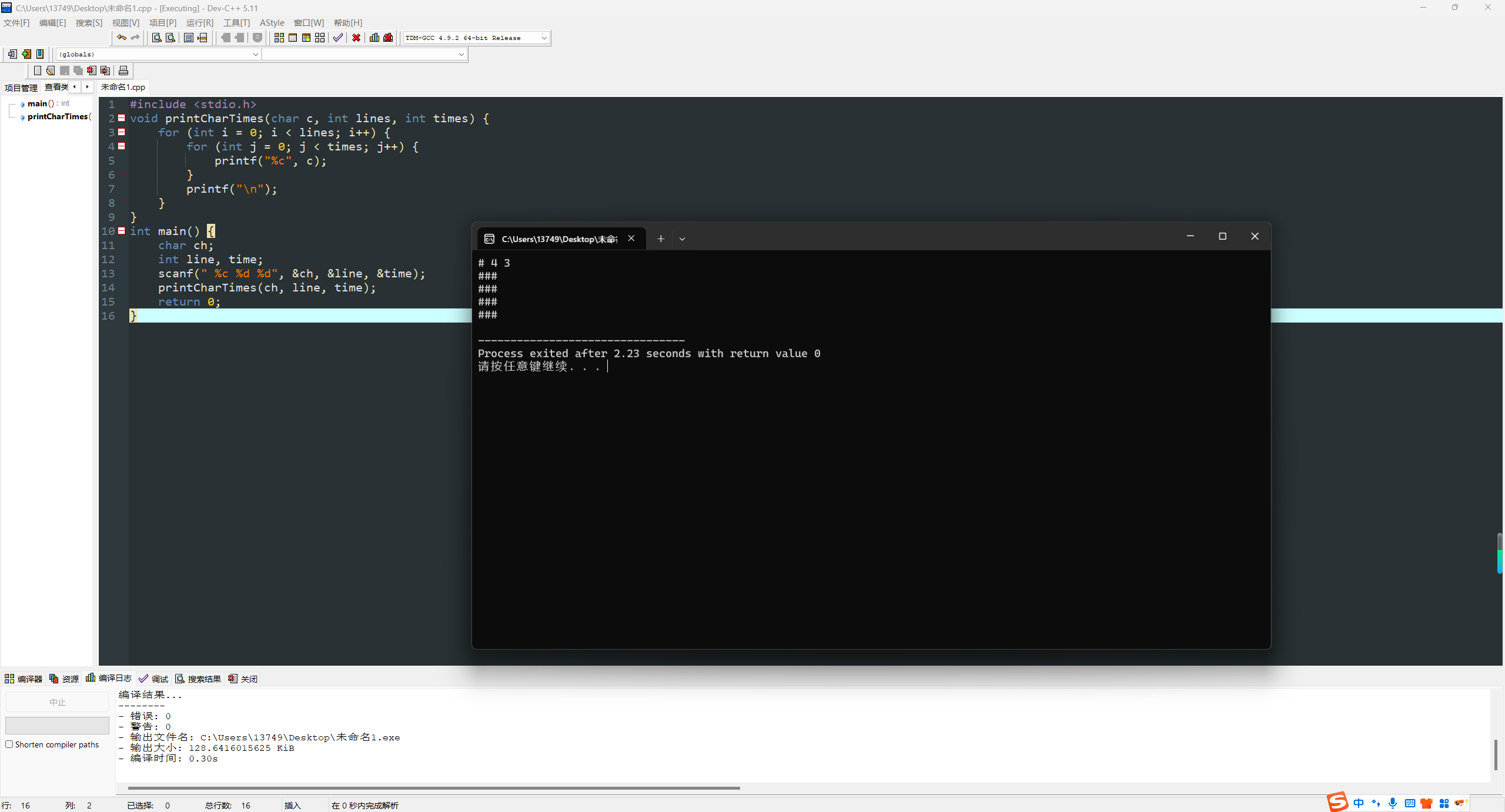Click the Sogou input method S icon

1337,801
